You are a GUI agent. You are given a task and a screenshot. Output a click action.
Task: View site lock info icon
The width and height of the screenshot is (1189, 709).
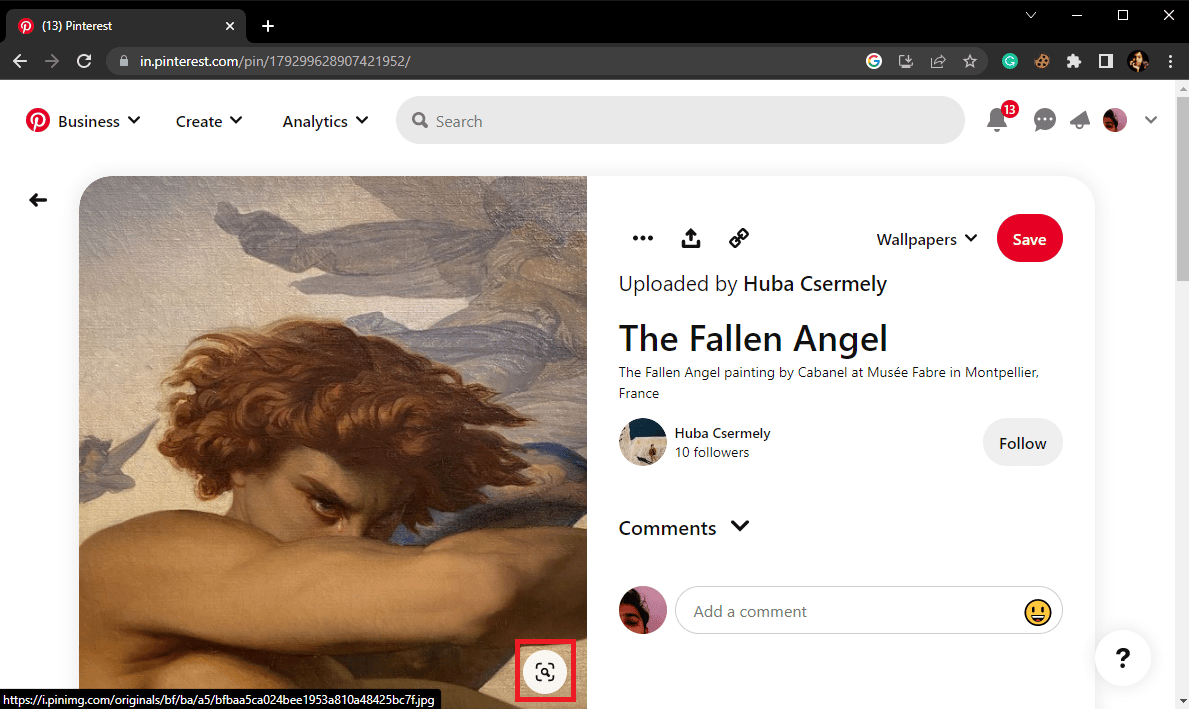(x=124, y=61)
